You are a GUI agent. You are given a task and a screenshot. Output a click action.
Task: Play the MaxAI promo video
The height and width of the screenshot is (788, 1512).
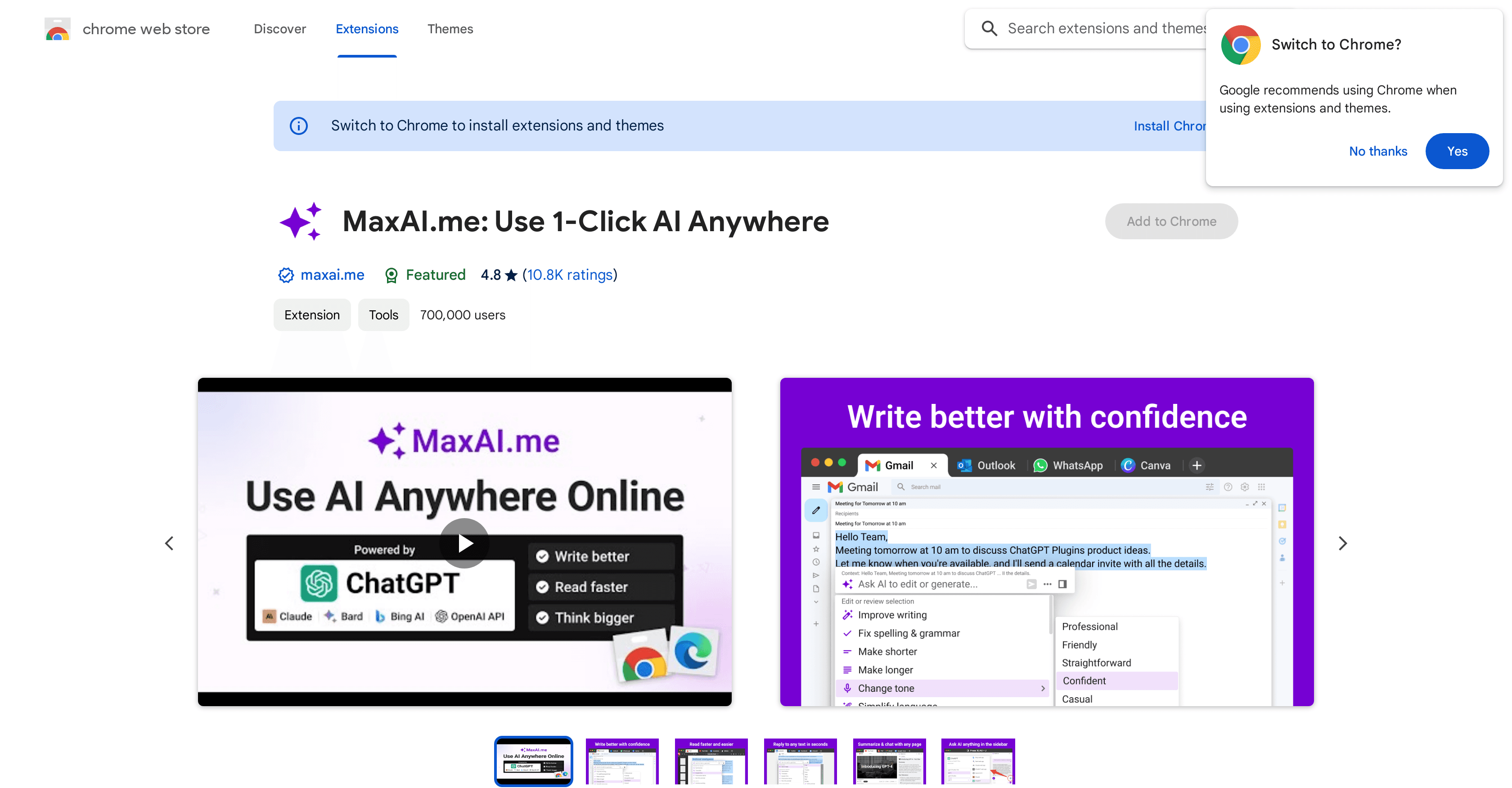click(x=464, y=543)
